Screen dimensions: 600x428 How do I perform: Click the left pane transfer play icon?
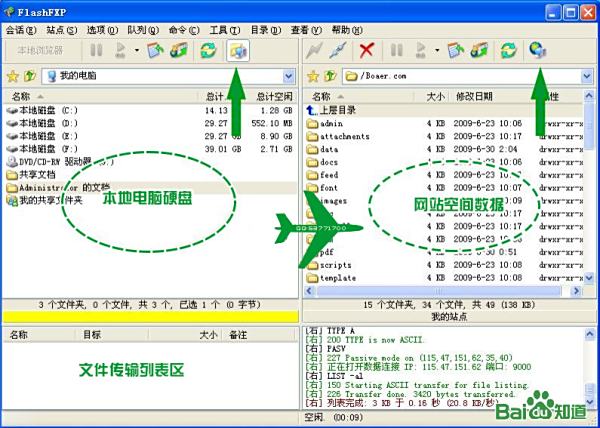[121, 50]
